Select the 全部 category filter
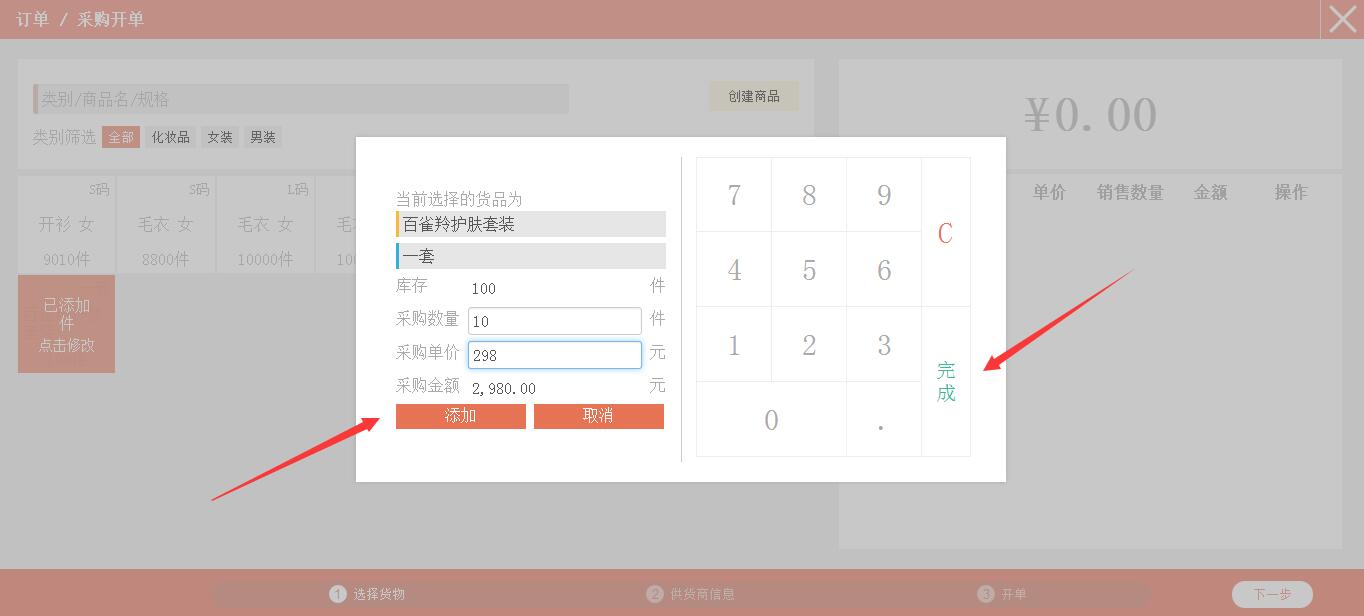 point(121,137)
